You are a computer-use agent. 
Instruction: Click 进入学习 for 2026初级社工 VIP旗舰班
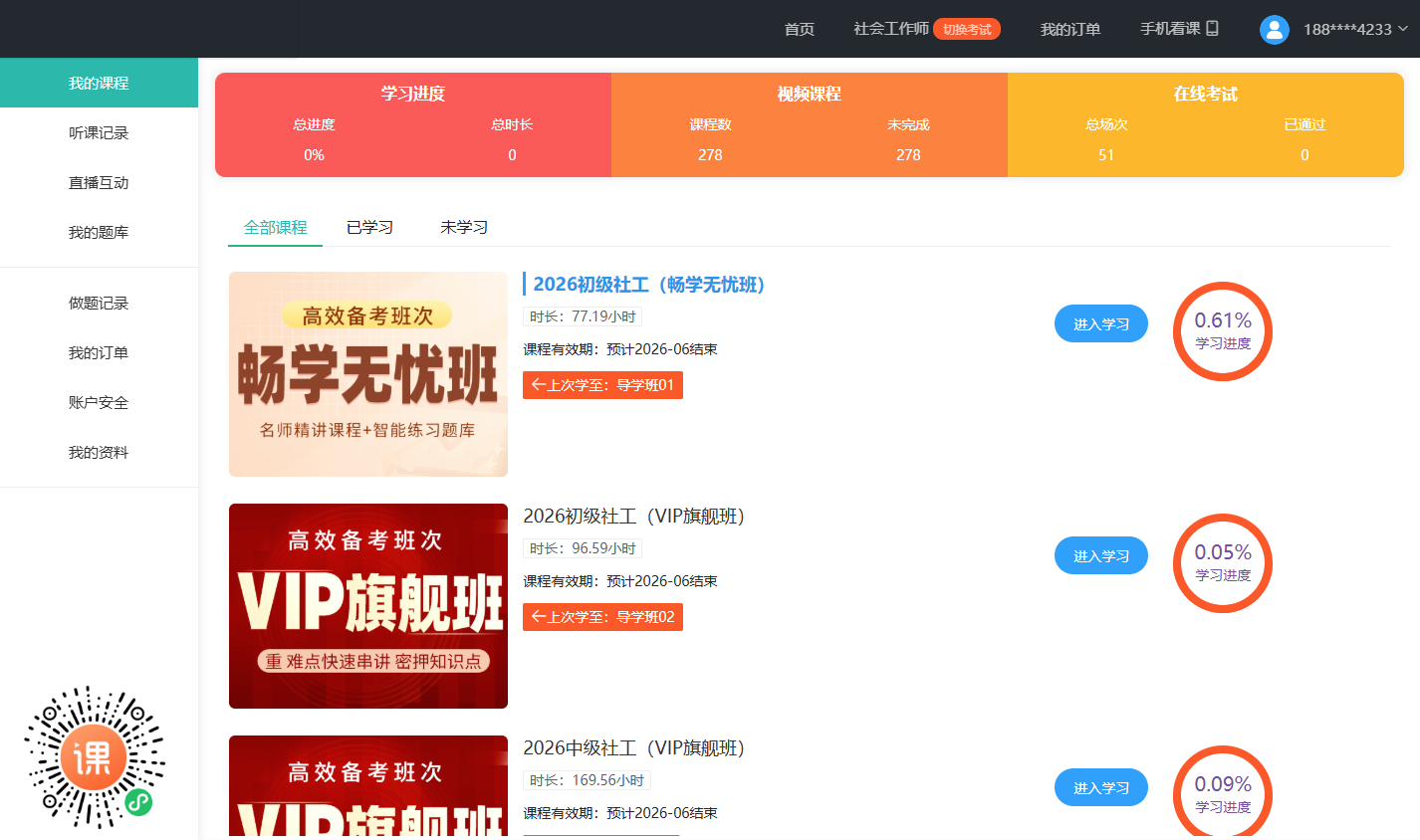pos(1100,556)
